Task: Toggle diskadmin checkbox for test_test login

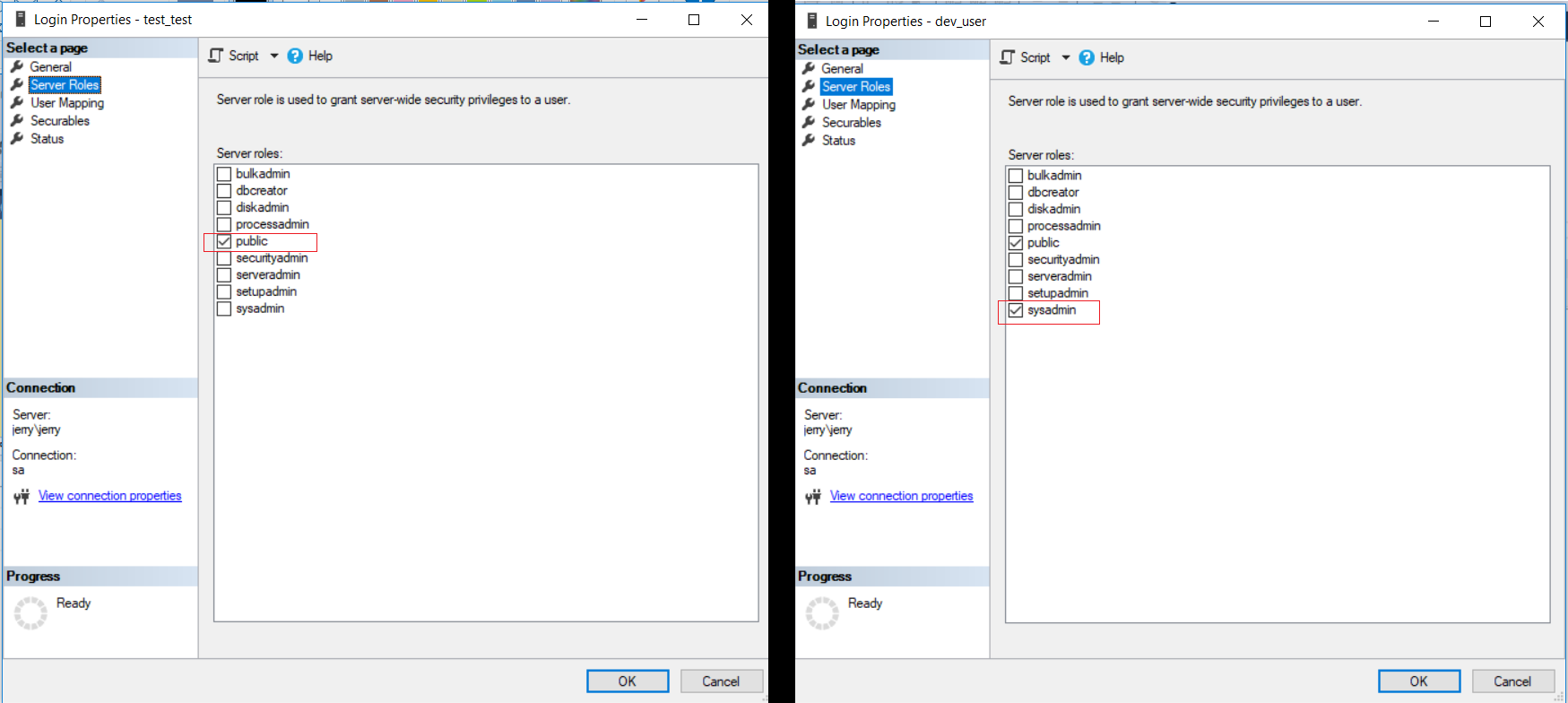Action: pos(224,208)
